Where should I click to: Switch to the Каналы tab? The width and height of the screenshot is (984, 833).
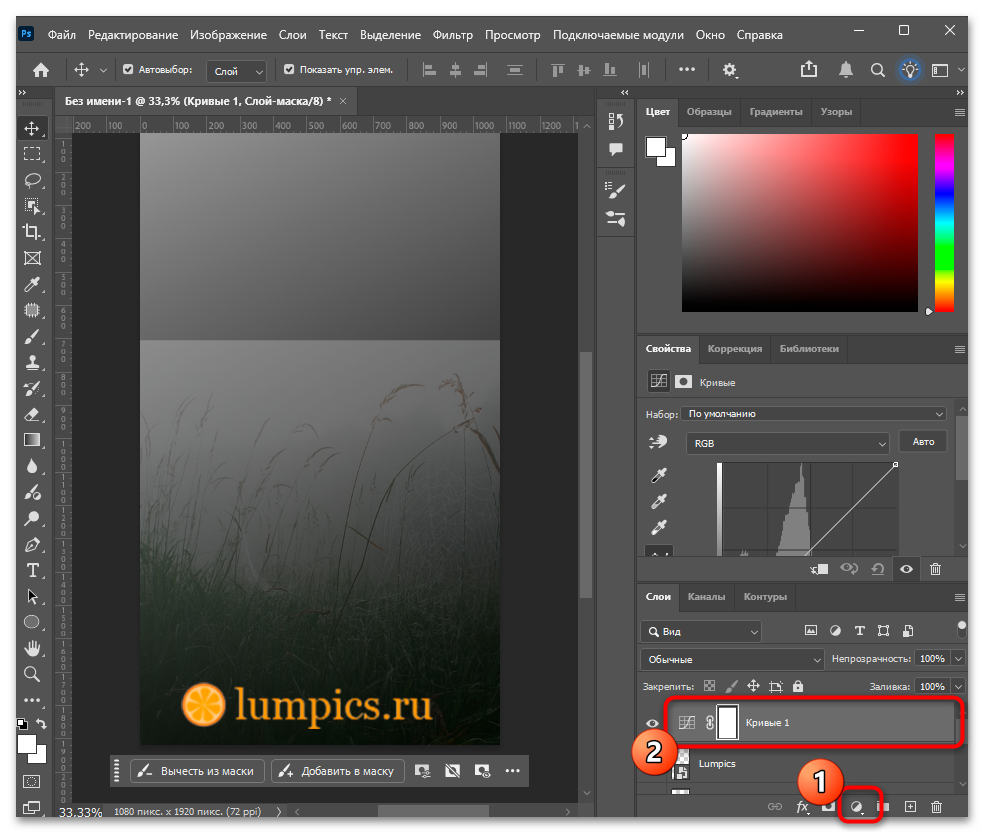pyautogui.click(x=706, y=596)
